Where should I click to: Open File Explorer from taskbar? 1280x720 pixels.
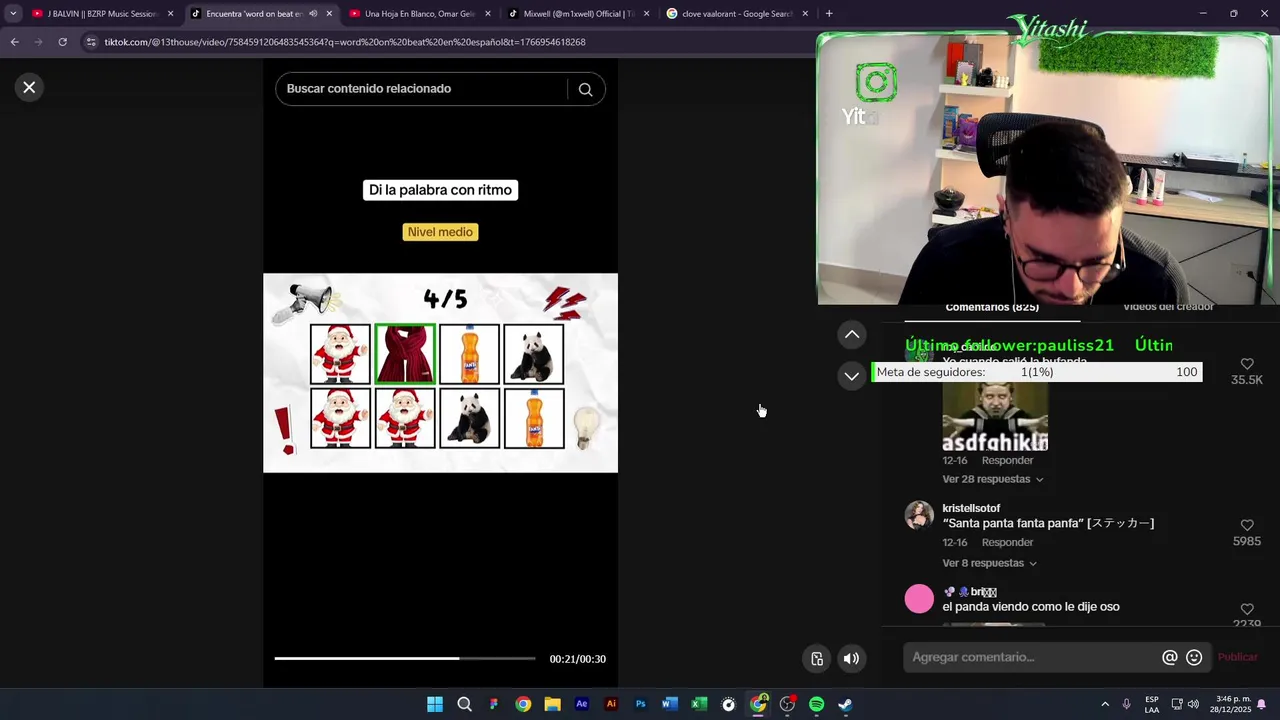click(552, 704)
